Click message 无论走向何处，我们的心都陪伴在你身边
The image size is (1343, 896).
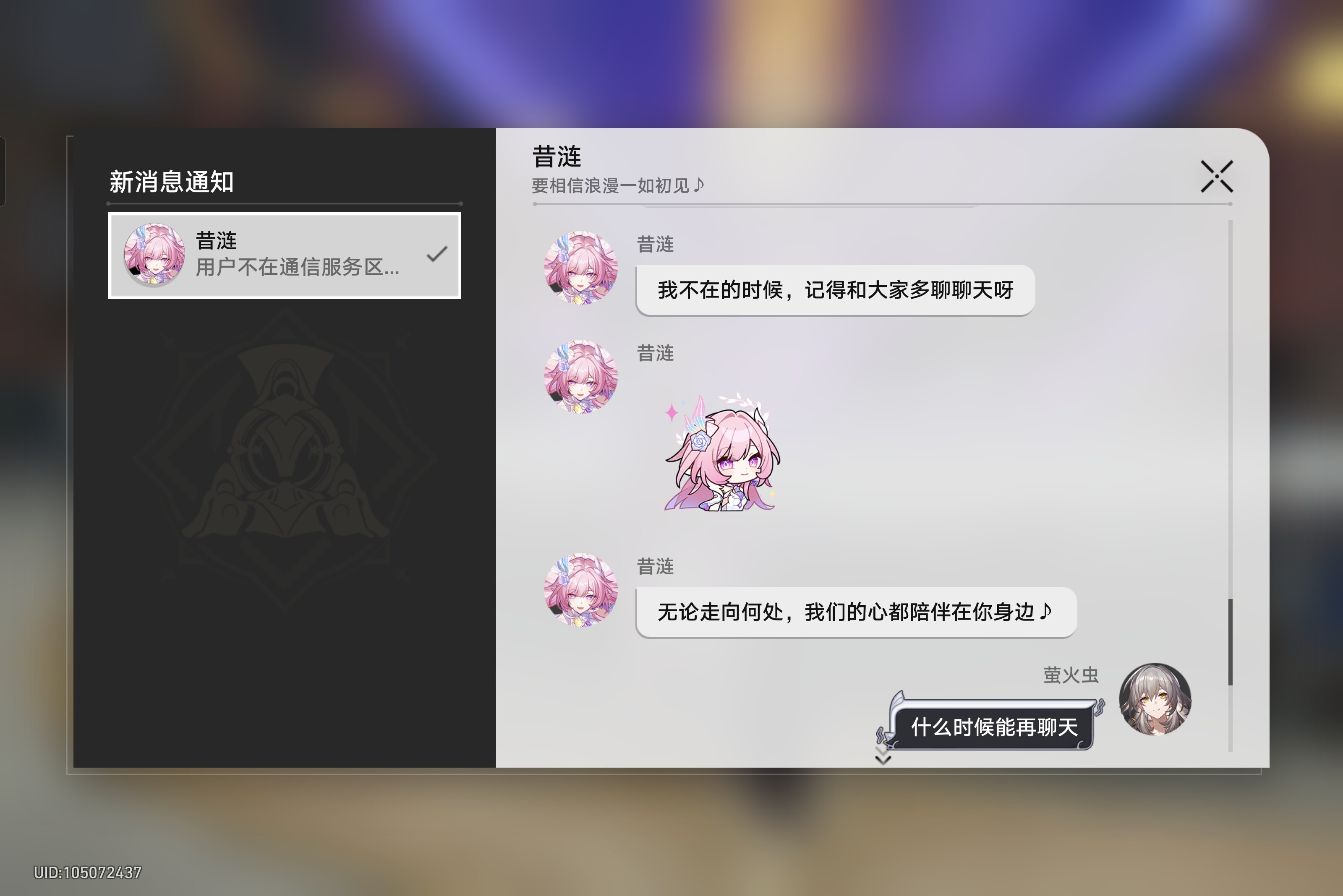856,612
